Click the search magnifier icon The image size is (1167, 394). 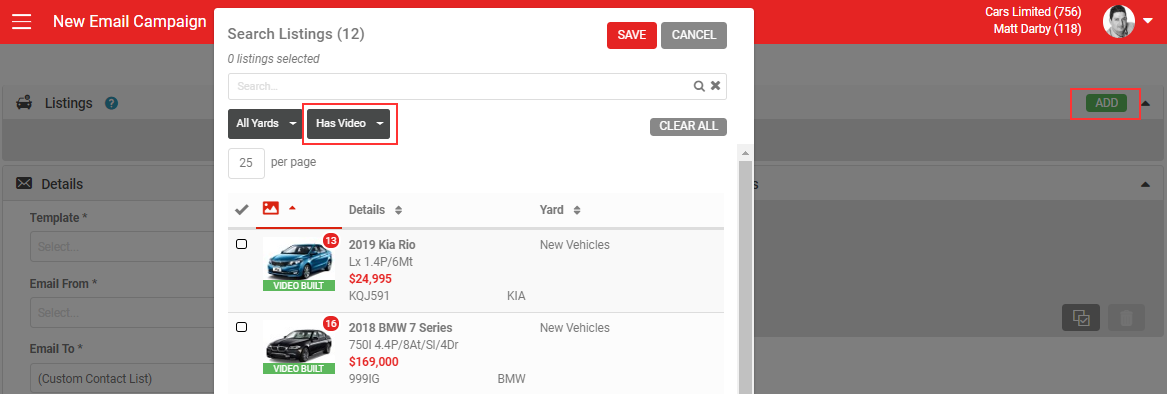click(x=699, y=86)
